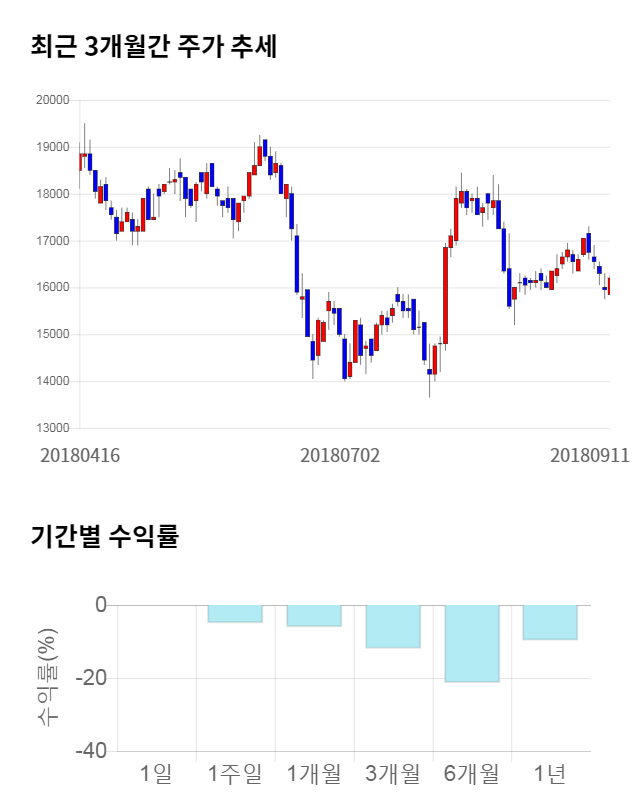Click the 1년 return bar

pyautogui.click(x=551, y=622)
